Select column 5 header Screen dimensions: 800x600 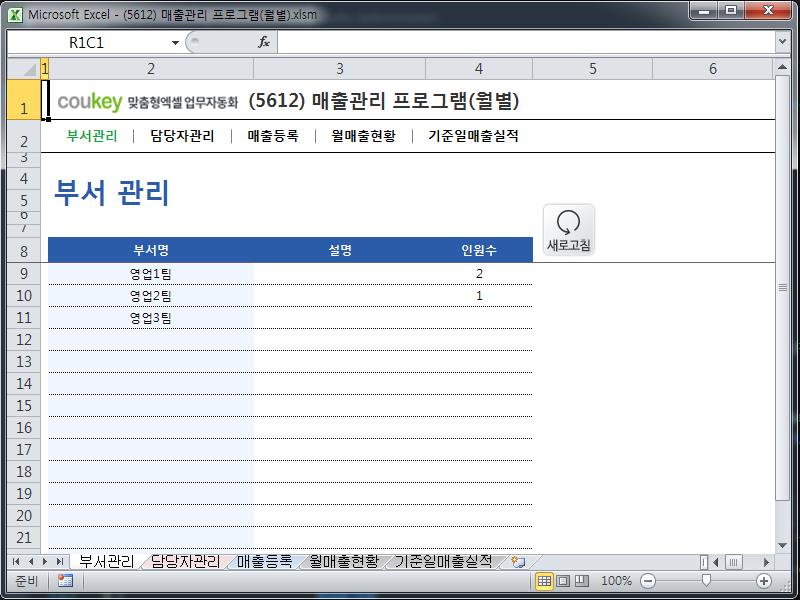(x=593, y=68)
